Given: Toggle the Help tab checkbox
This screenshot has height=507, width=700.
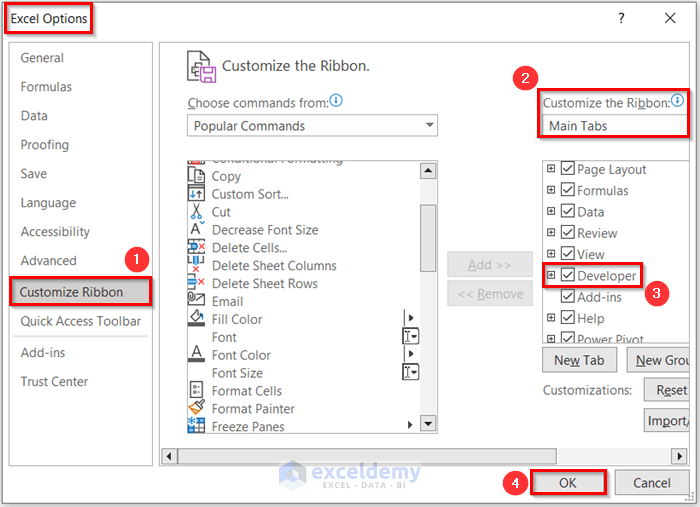Looking at the screenshot, I should pyautogui.click(x=568, y=317).
